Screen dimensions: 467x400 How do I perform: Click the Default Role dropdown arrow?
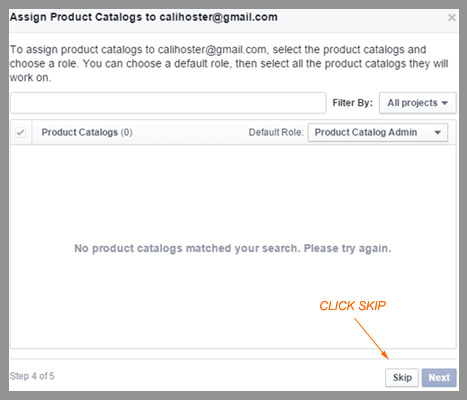coord(438,133)
